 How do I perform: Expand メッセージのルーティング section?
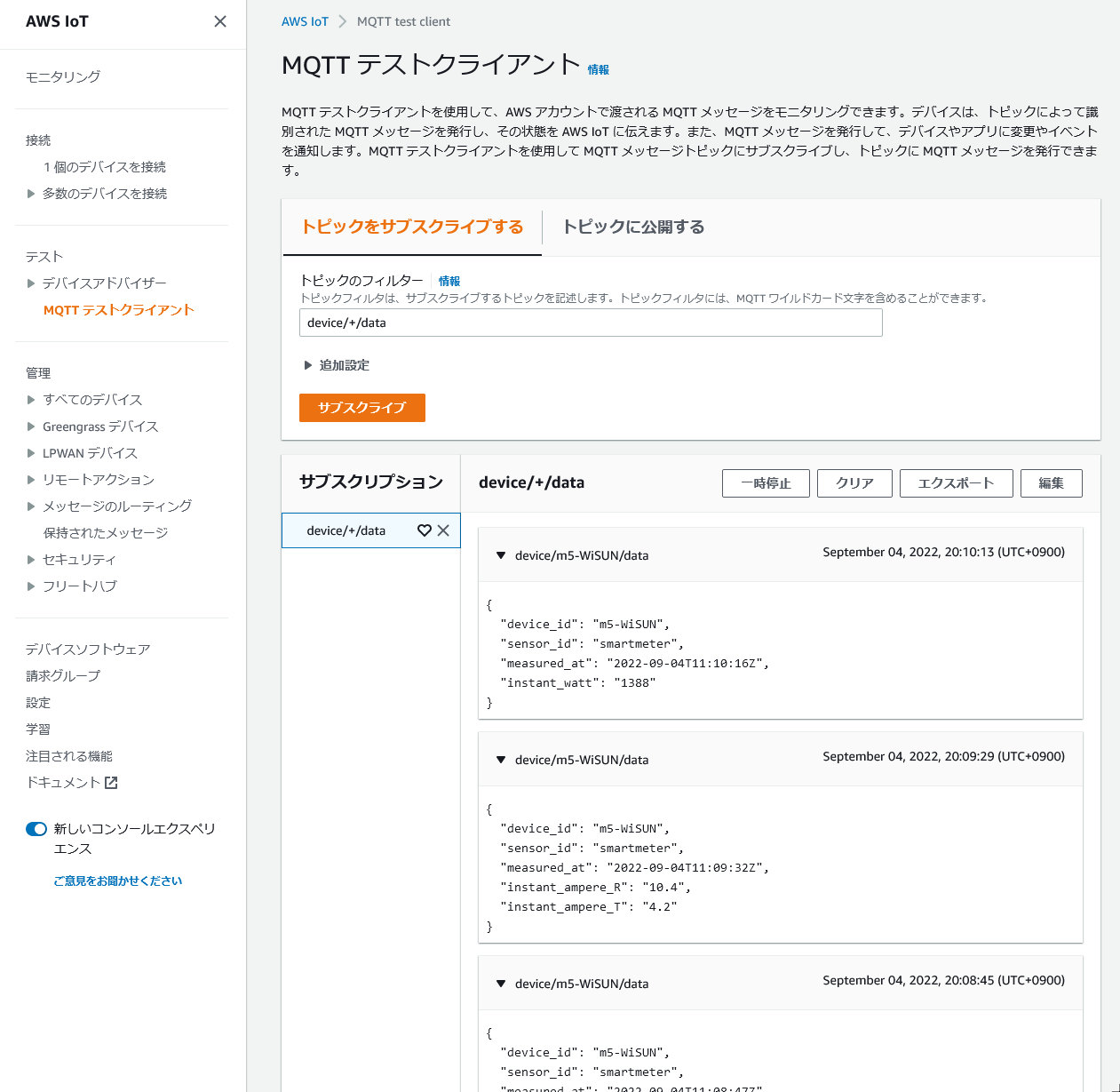click(31, 506)
